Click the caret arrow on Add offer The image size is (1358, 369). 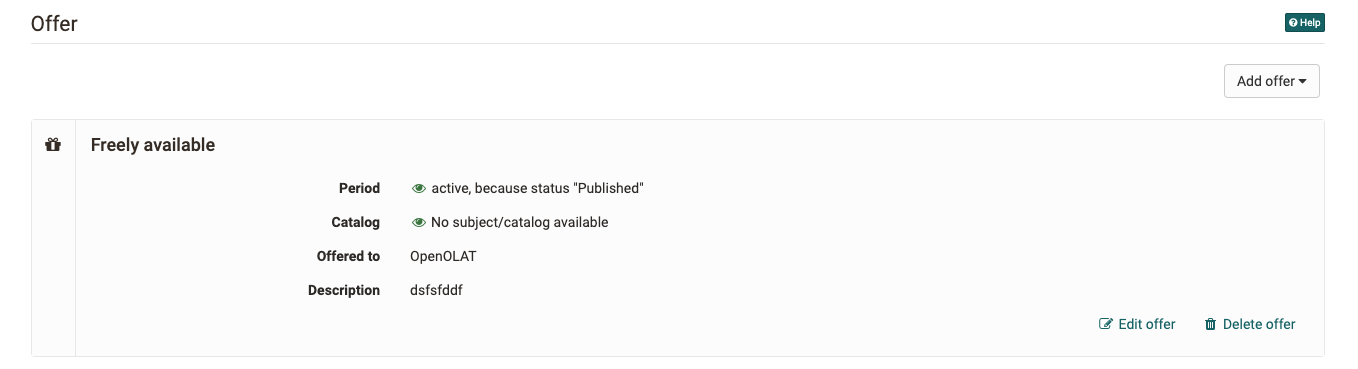coord(1303,82)
